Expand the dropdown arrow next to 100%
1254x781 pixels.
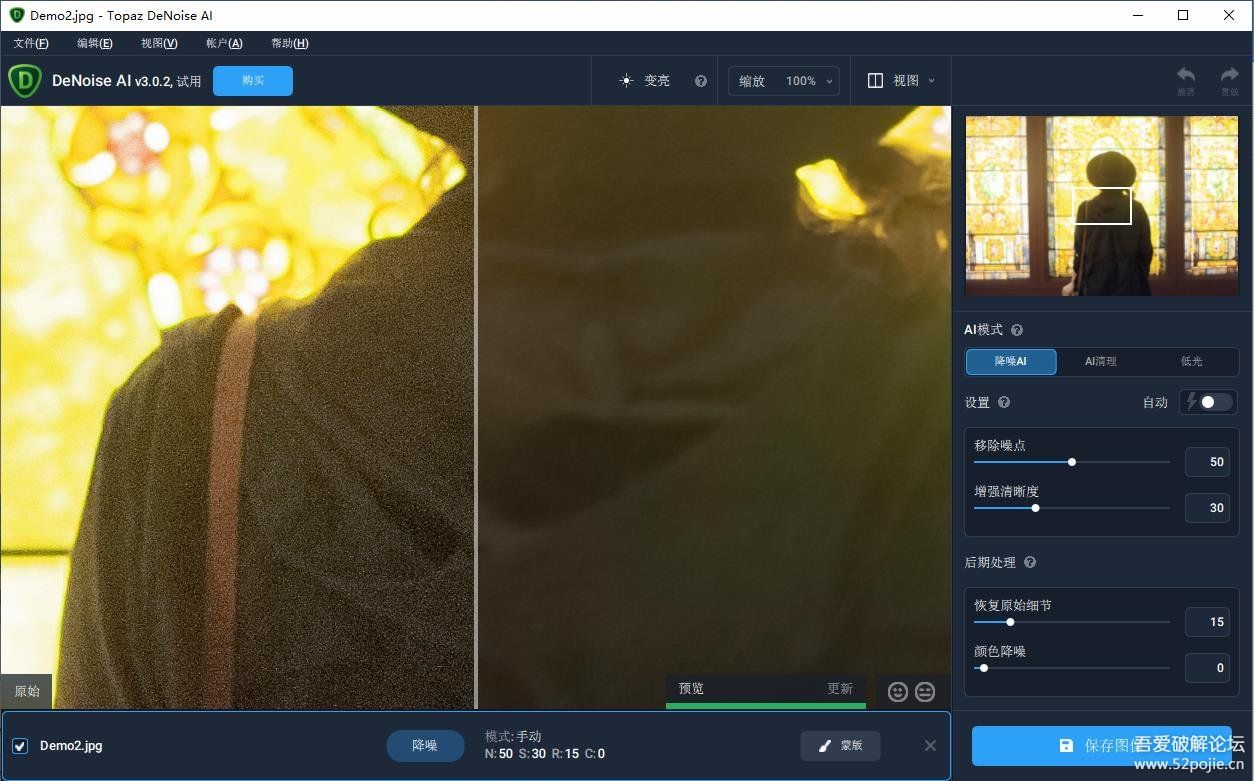pyautogui.click(x=828, y=81)
